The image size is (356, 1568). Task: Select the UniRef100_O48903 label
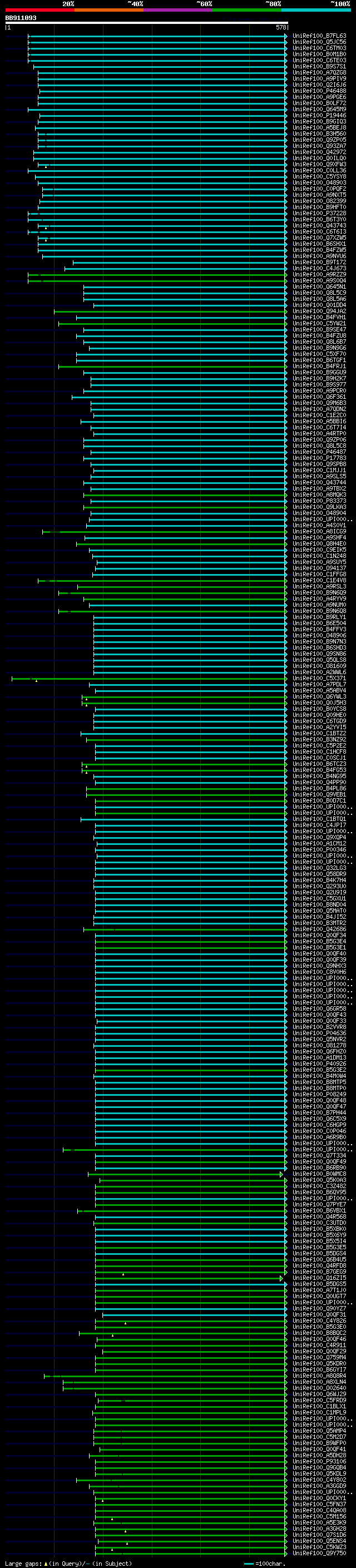319,182
